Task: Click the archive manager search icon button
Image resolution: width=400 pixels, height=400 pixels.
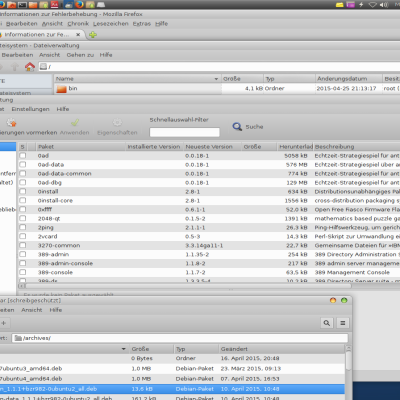Action: pos(327,323)
